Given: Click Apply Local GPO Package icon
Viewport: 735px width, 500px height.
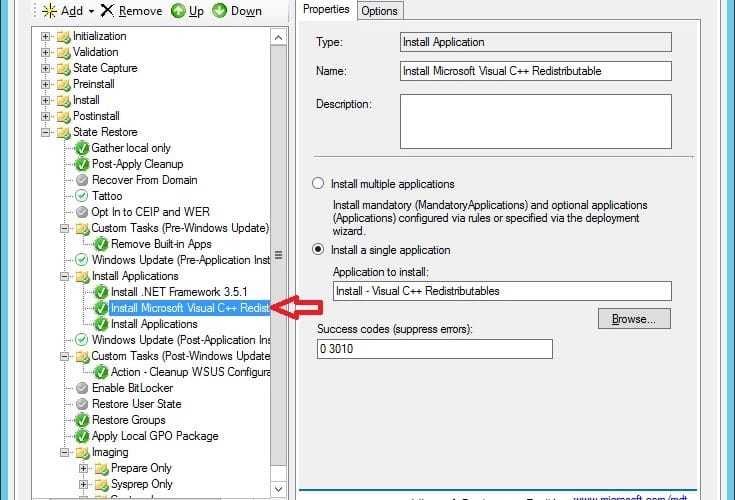Looking at the screenshot, I should tap(82, 436).
